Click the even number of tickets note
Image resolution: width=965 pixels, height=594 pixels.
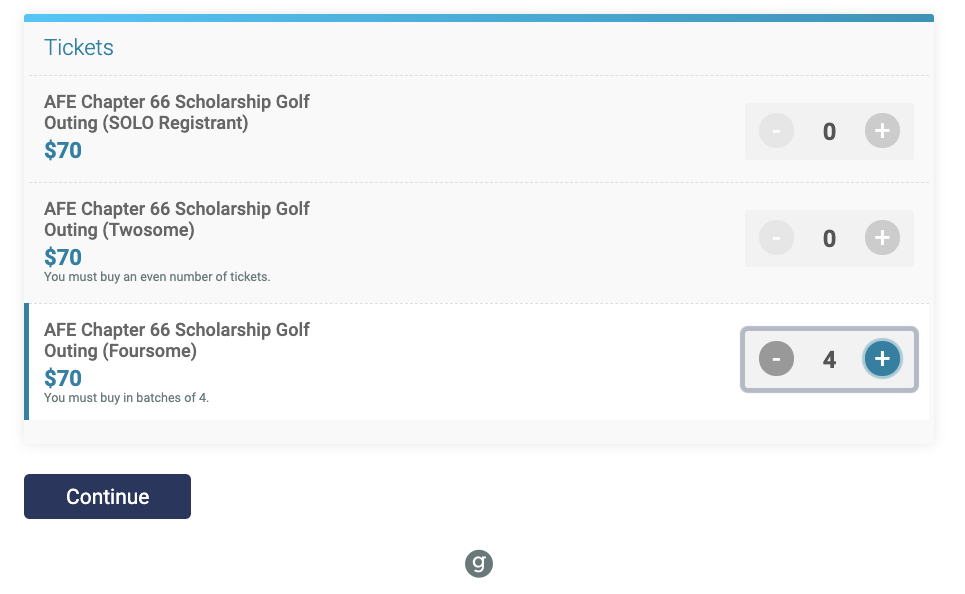pos(157,277)
